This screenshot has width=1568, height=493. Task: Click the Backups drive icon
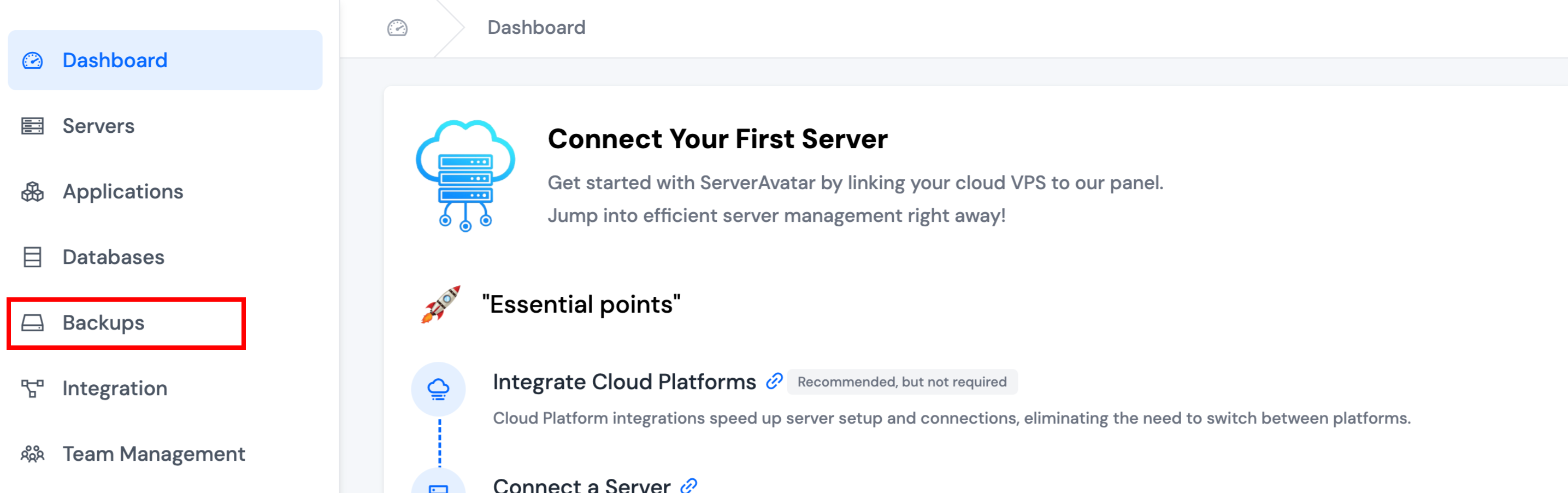[x=32, y=322]
